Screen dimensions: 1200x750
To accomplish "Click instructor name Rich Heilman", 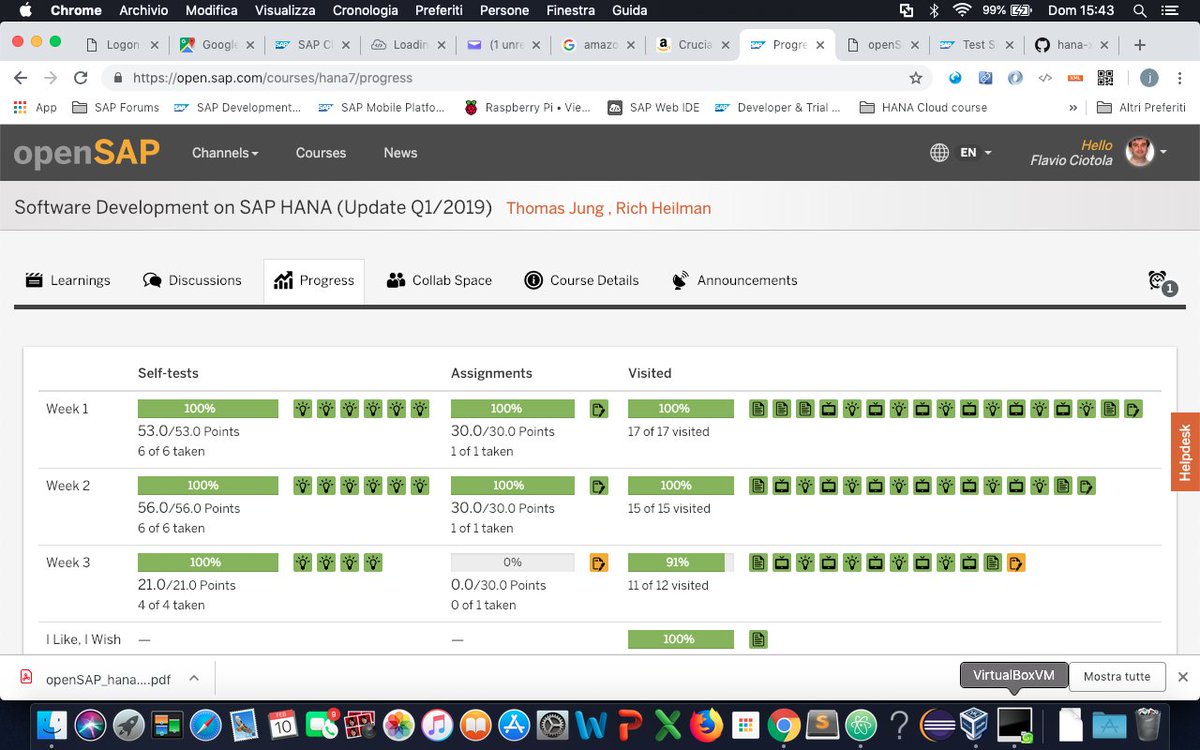I will pyautogui.click(x=663, y=208).
